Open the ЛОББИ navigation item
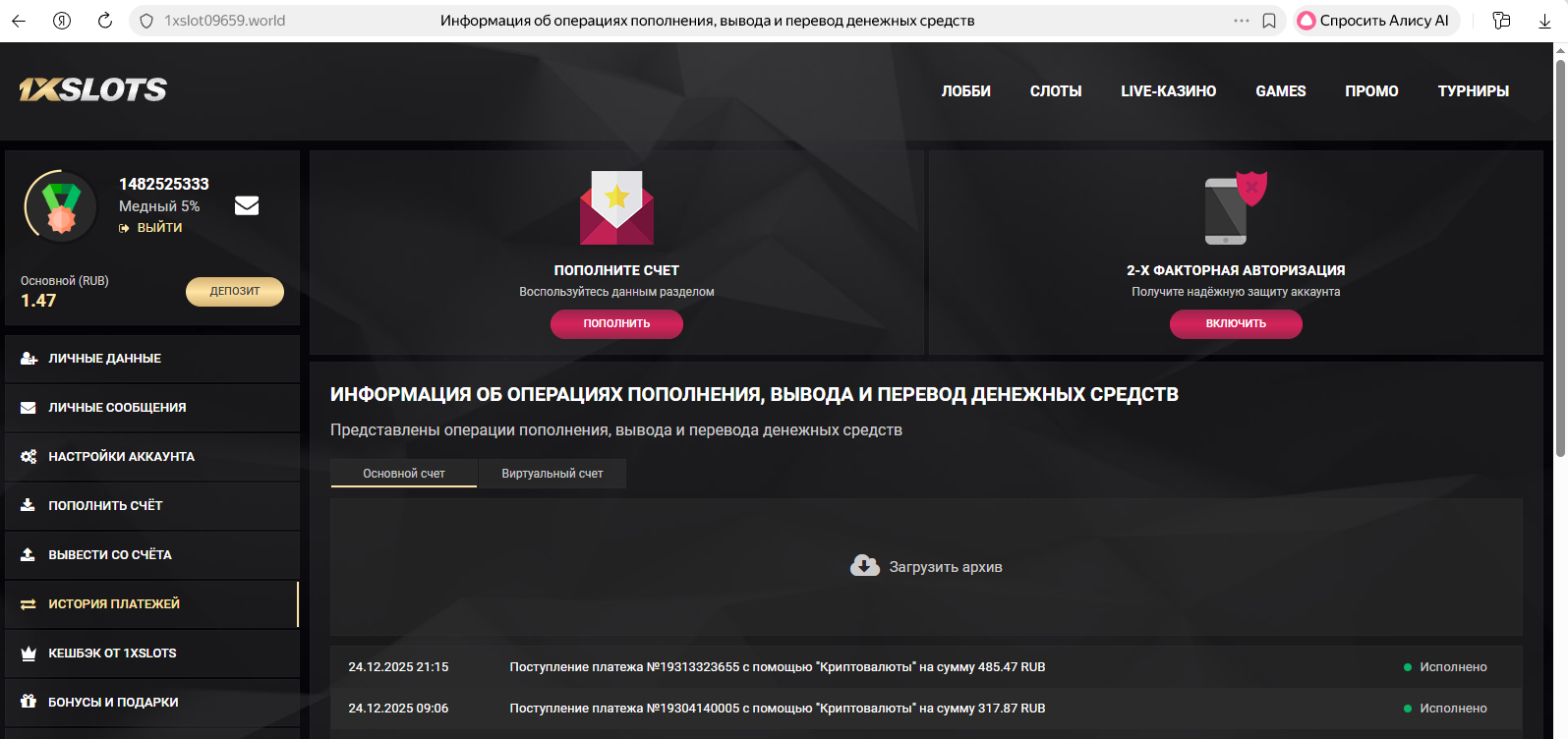The height and width of the screenshot is (739, 1568). point(966,91)
